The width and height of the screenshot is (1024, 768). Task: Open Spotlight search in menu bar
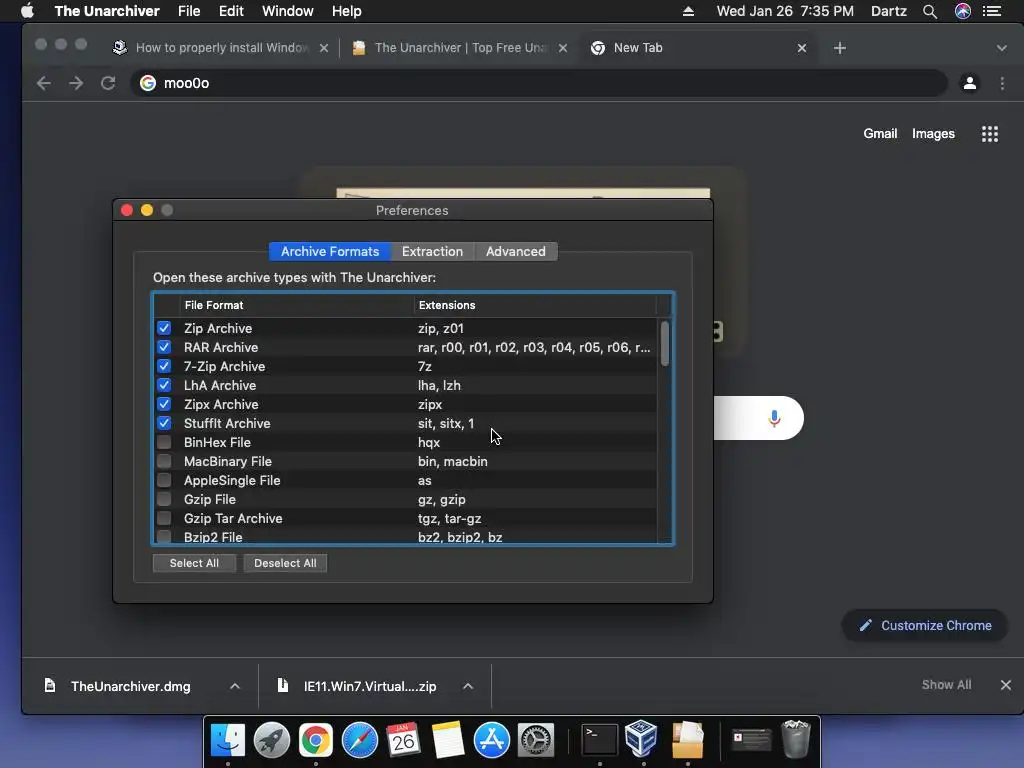(930, 11)
